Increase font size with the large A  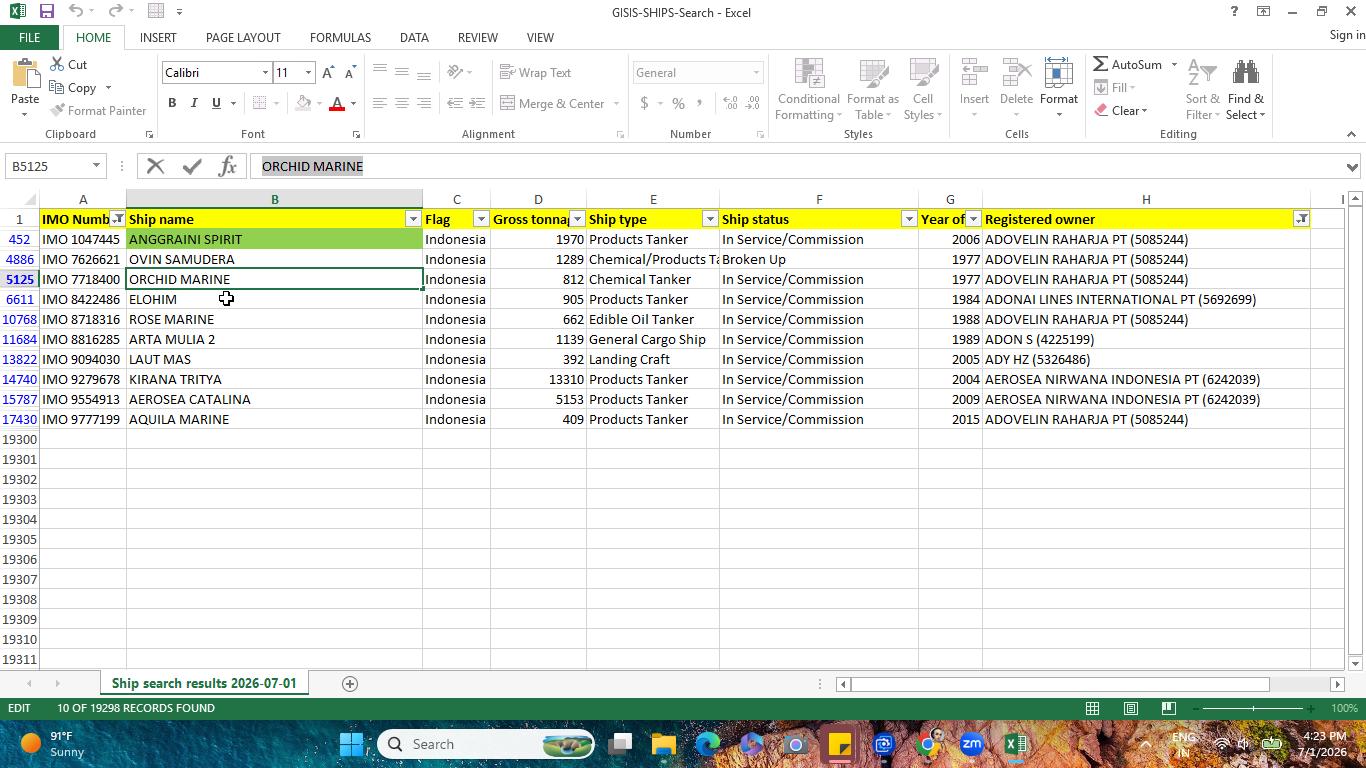tap(328, 73)
